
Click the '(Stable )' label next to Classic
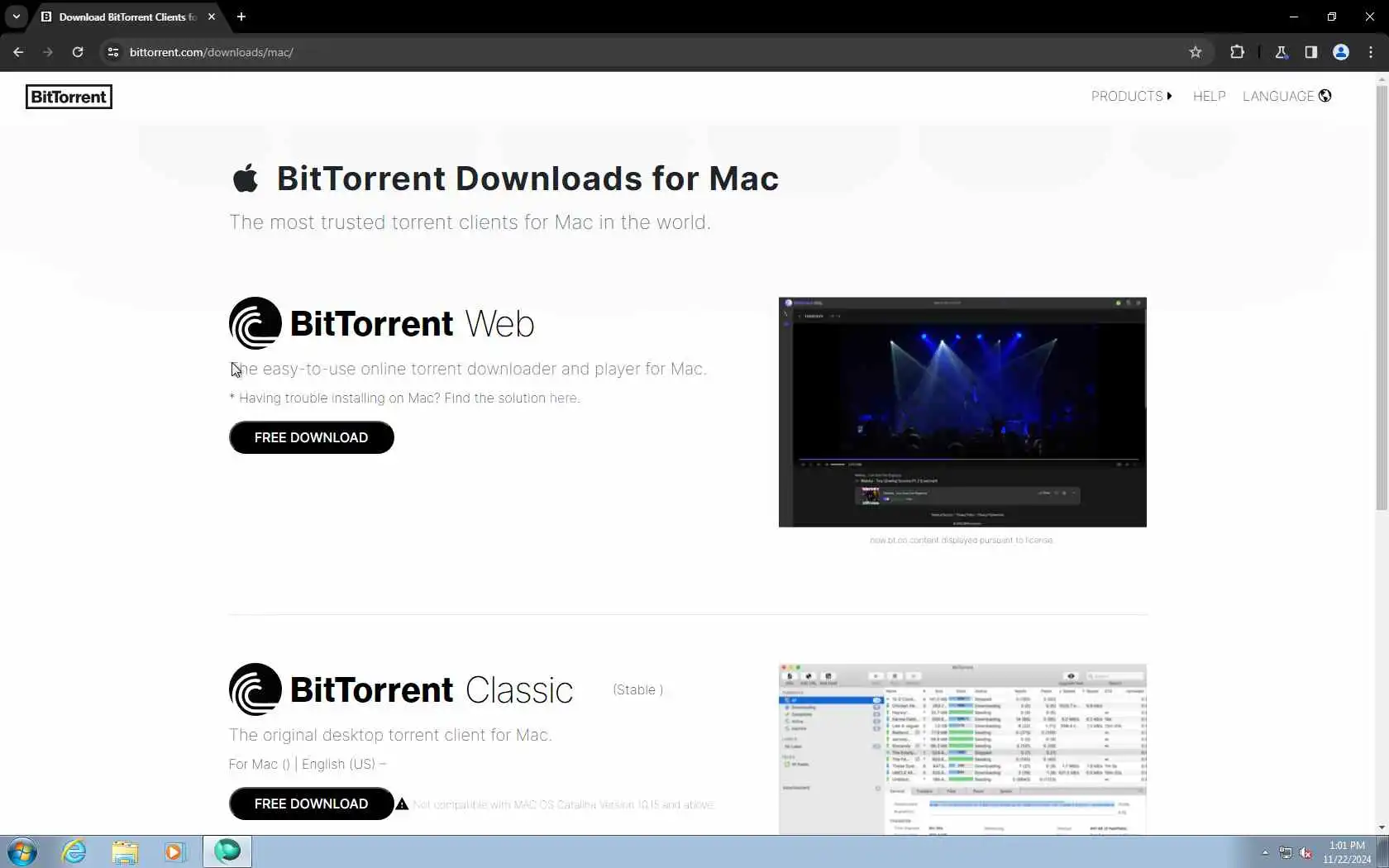(638, 690)
